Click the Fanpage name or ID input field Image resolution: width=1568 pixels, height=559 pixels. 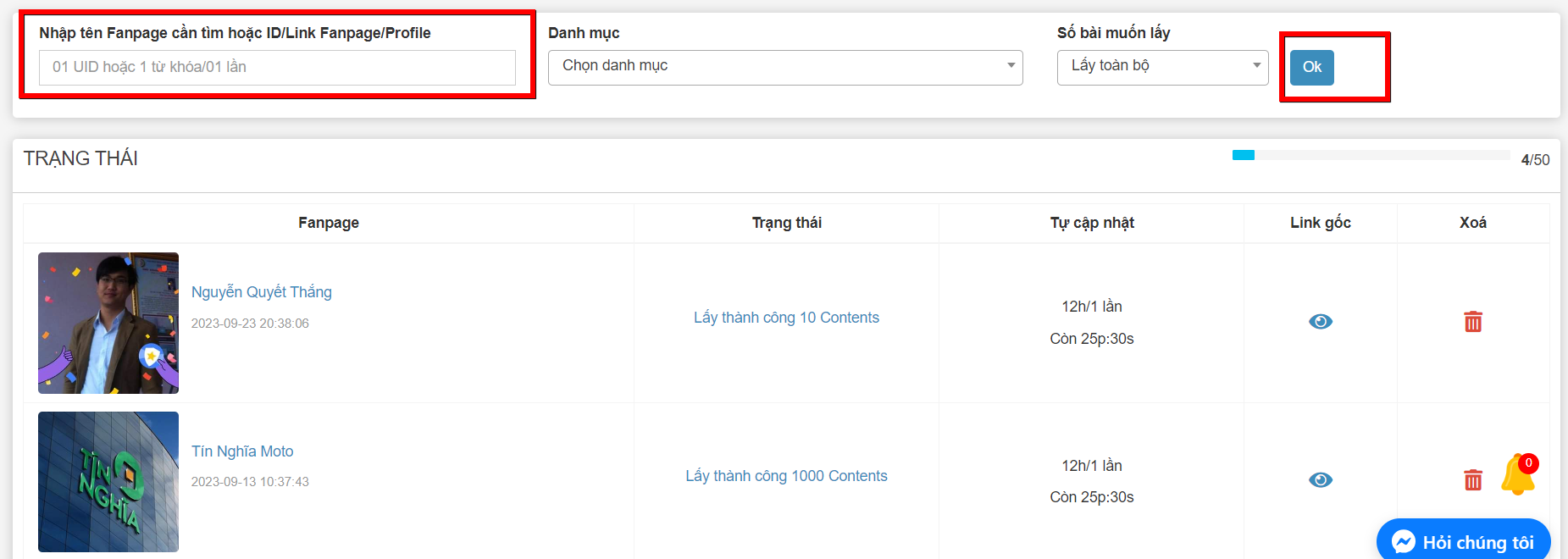[x=277, y=68]
